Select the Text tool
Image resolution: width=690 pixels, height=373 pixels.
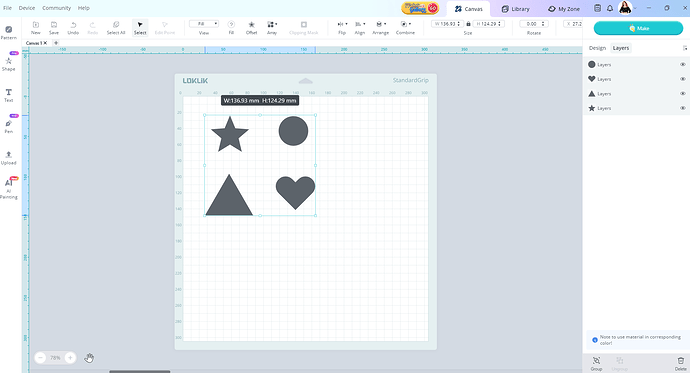coord(8,95)
